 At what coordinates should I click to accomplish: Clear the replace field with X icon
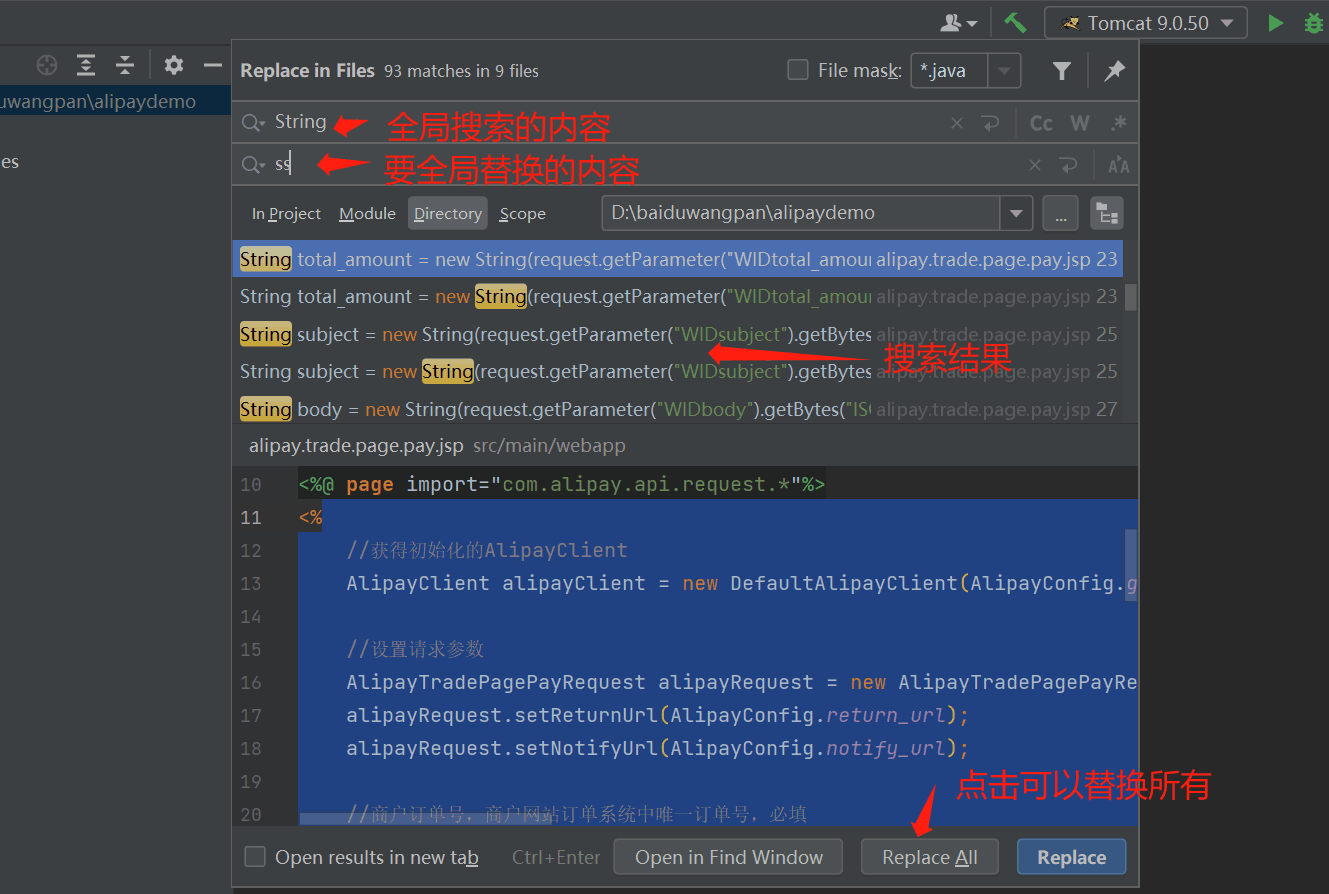[1035, 165]
